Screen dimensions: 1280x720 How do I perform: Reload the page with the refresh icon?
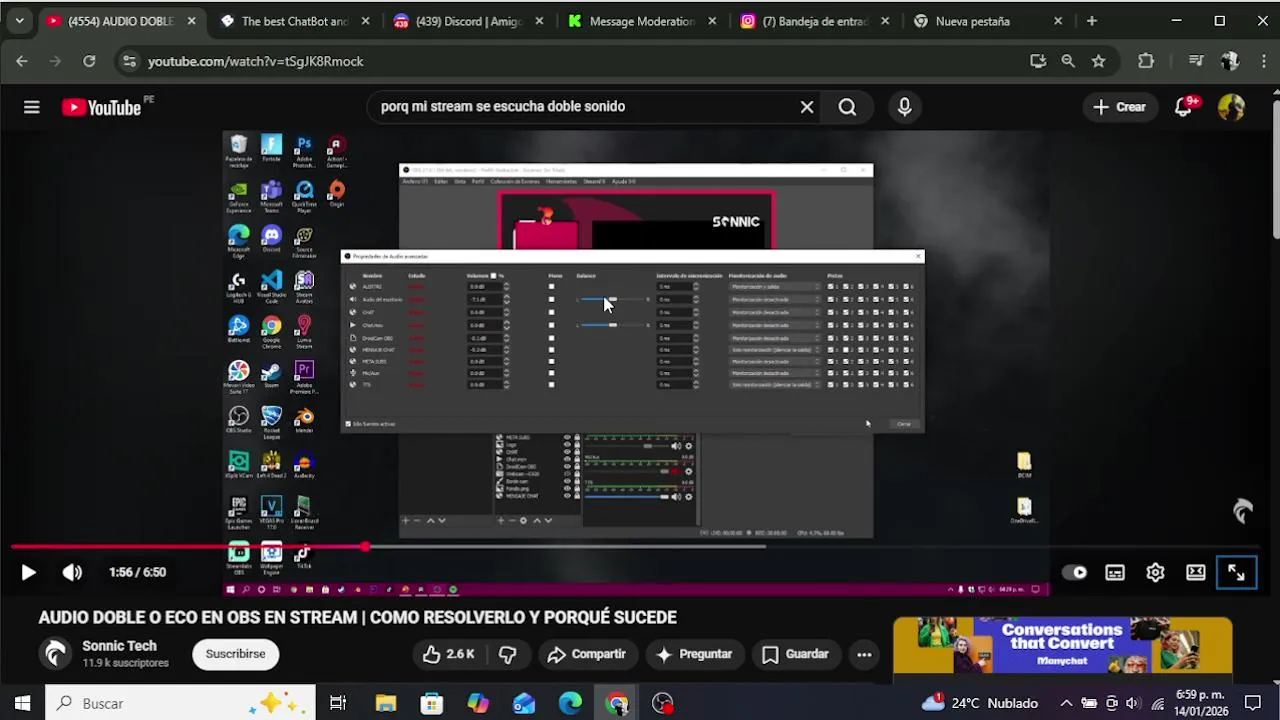89,61
